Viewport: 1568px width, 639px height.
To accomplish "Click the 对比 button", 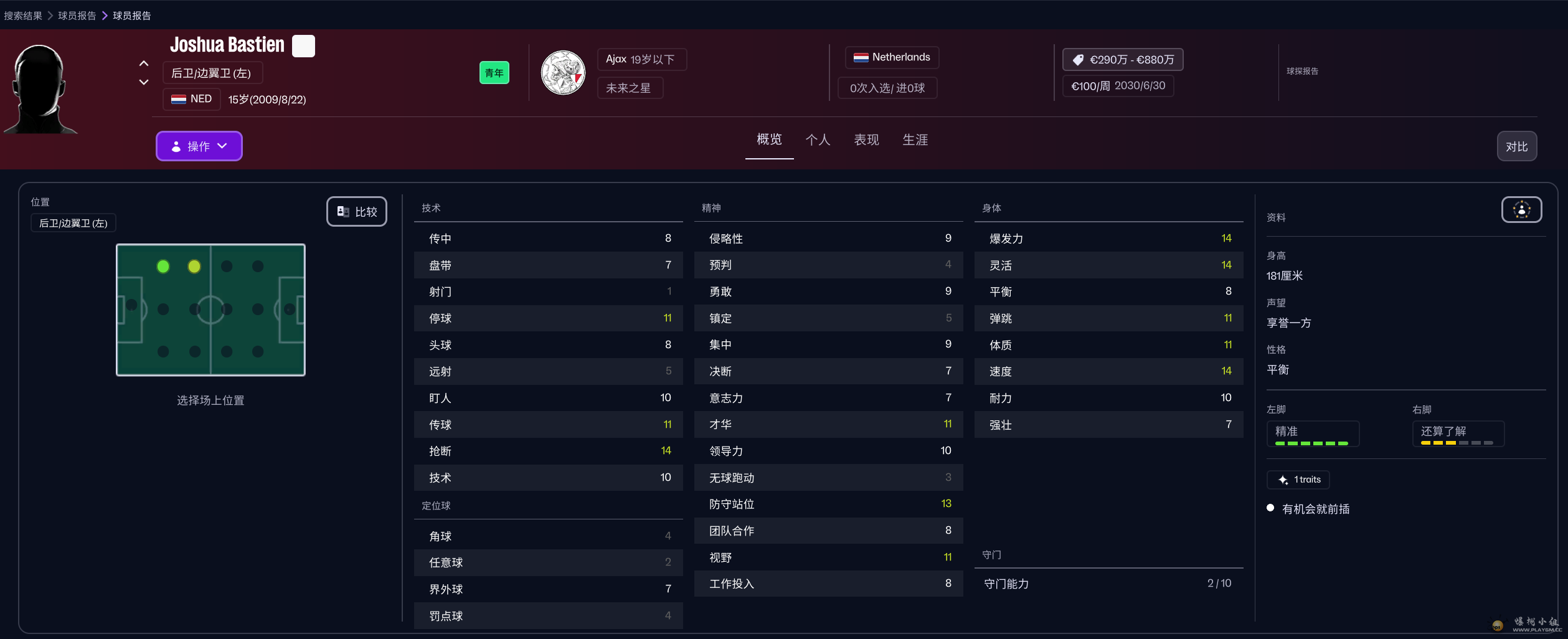I will pyautogui.click(x=1516, y=146).
